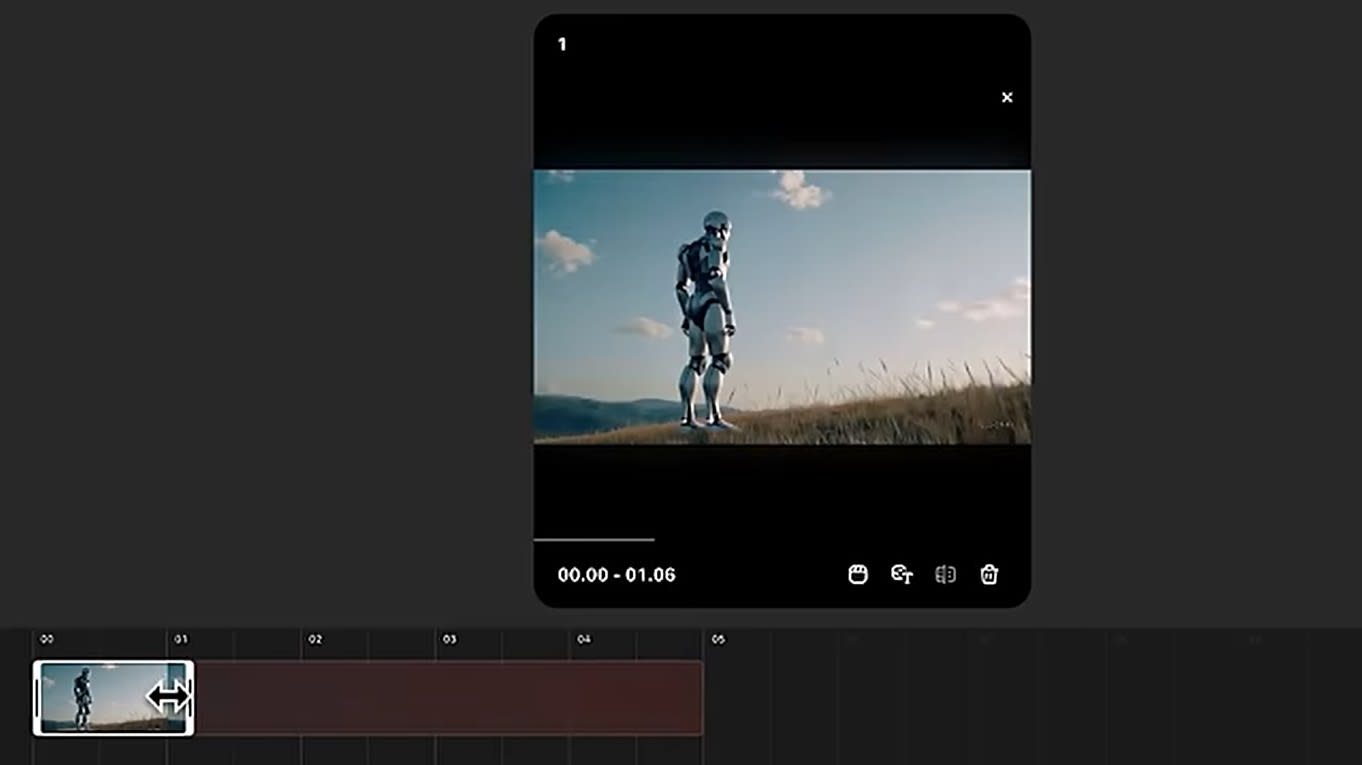Click the left trim handle of the clip
The height and width of the screenshot is (765, 1362).
click(x=38, y=697)
